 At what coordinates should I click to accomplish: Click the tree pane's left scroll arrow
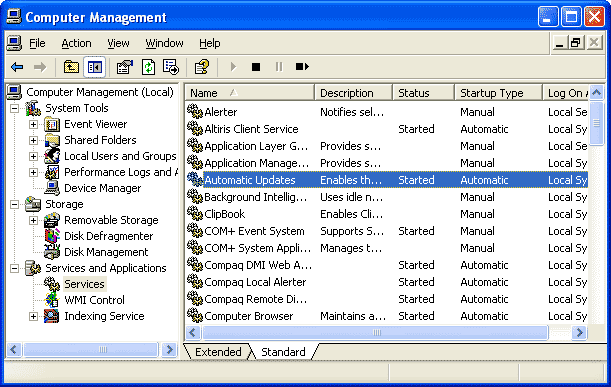click(x=14, y=349)
